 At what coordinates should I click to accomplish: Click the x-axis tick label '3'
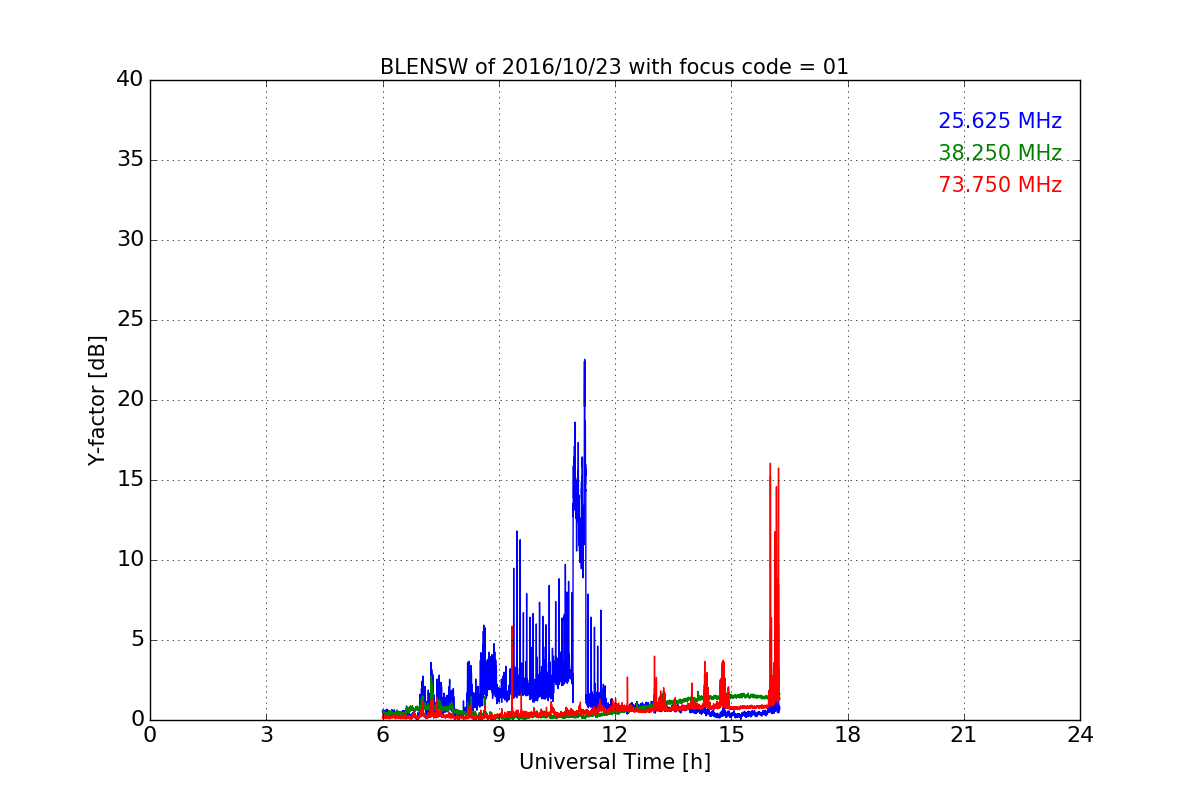coord(266,735)
